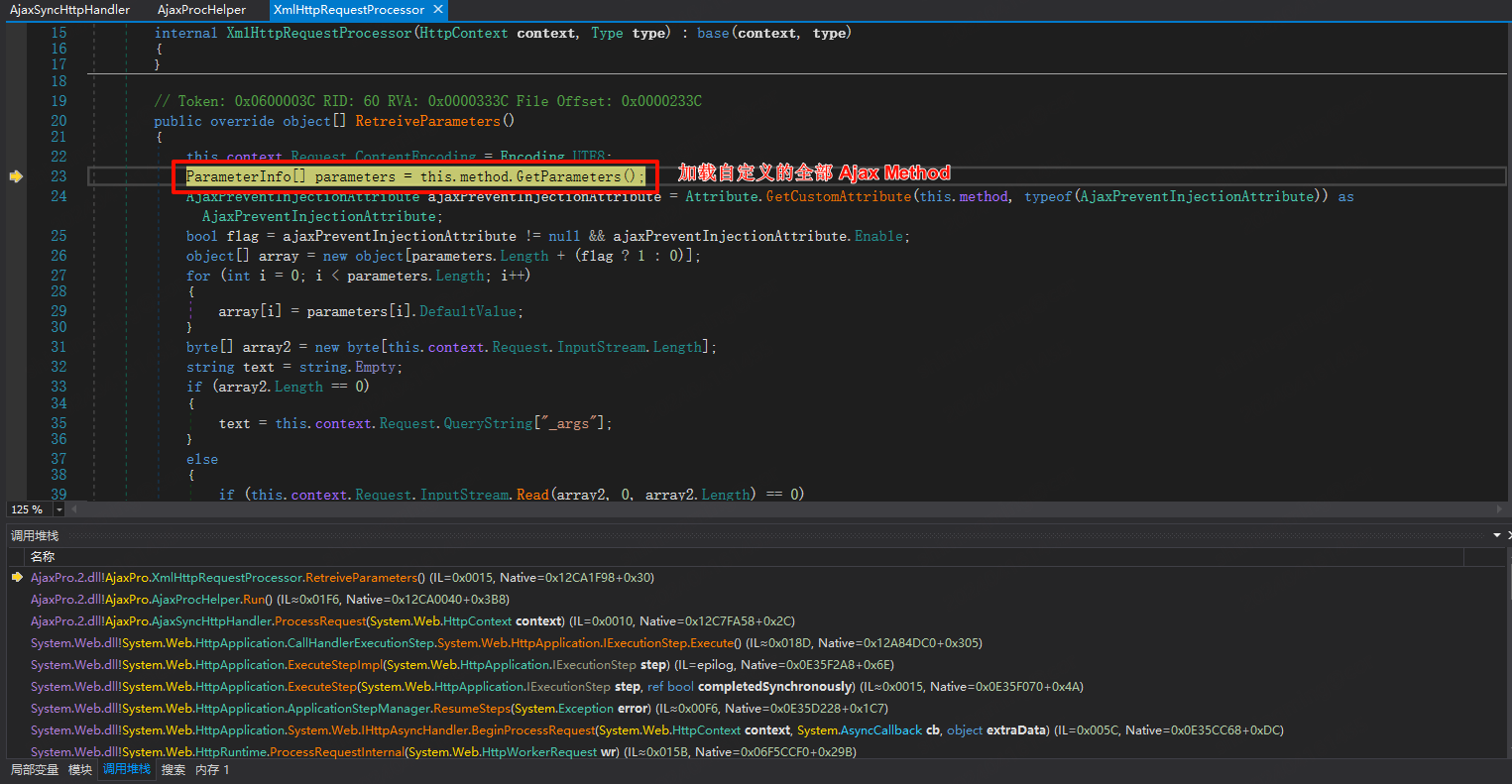1512x784 pixels.
Task: Click the 名称 column header in call stack
Action: [x=43, y=557]
